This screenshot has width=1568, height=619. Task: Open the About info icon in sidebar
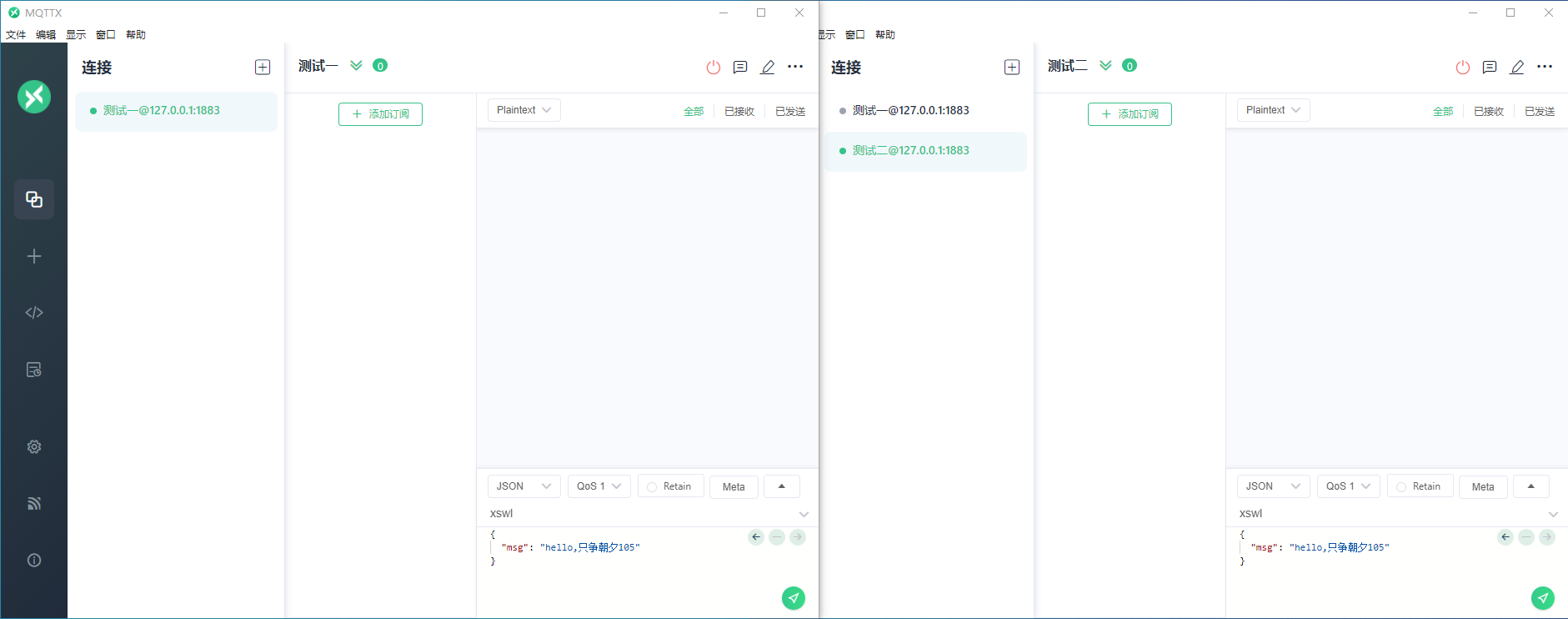34,560
